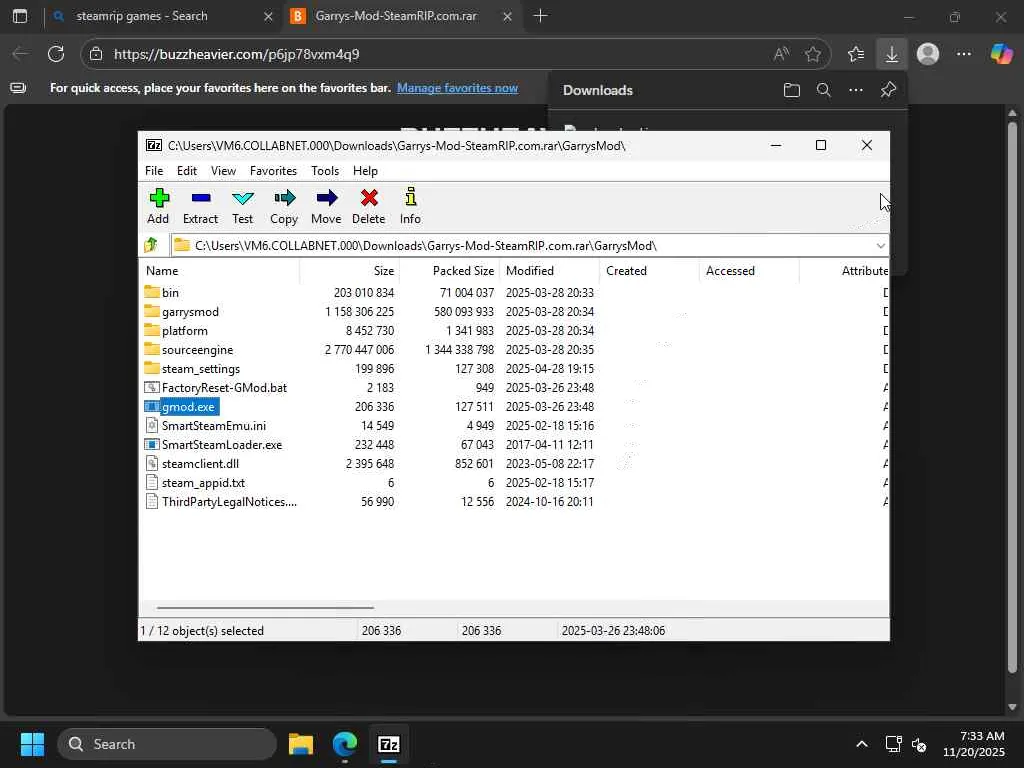
Task: Sort files by Size column header
Action: [350, 270]
